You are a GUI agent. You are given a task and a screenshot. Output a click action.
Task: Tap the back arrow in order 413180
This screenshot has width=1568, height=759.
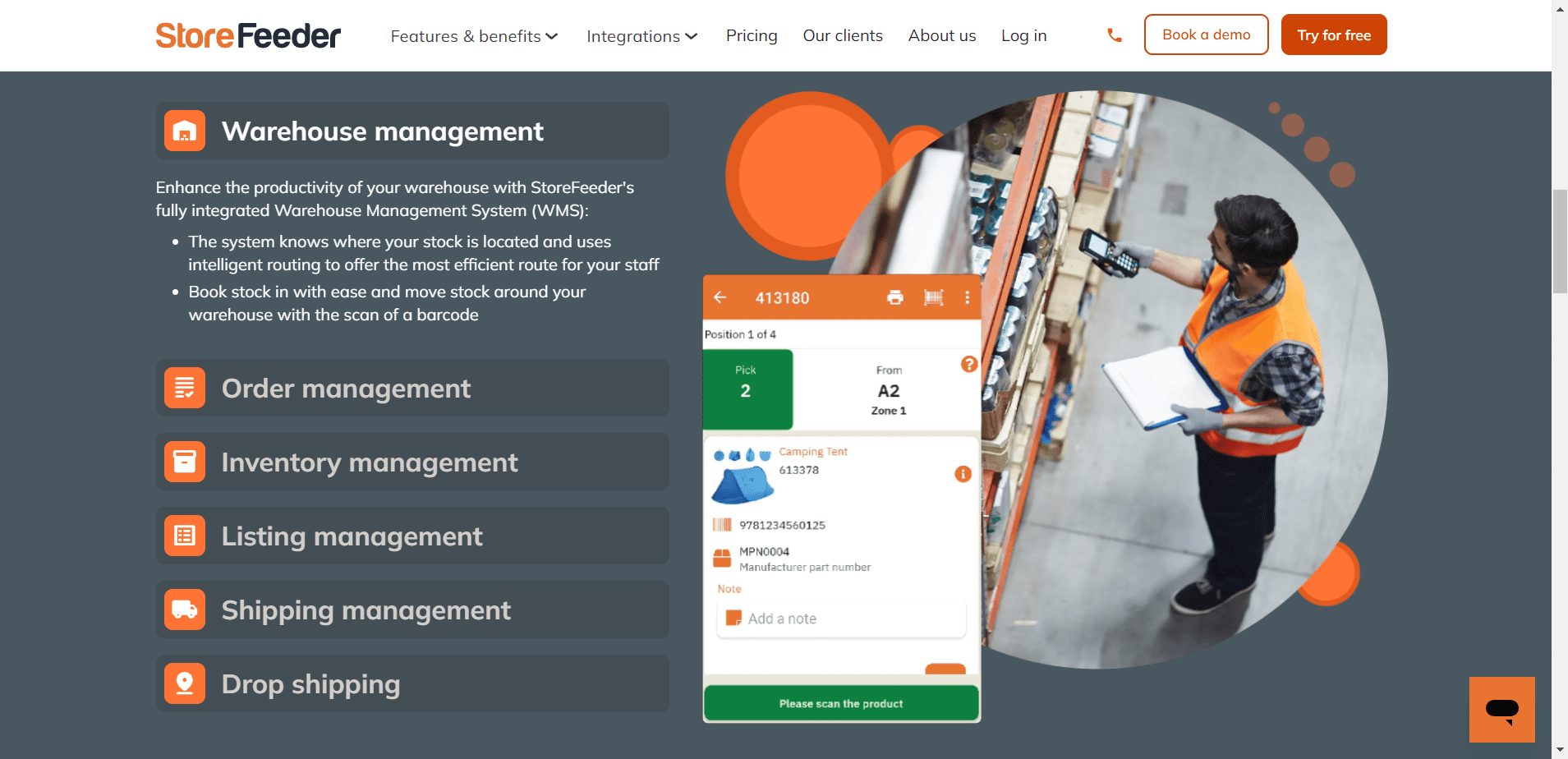pos(720,297)
